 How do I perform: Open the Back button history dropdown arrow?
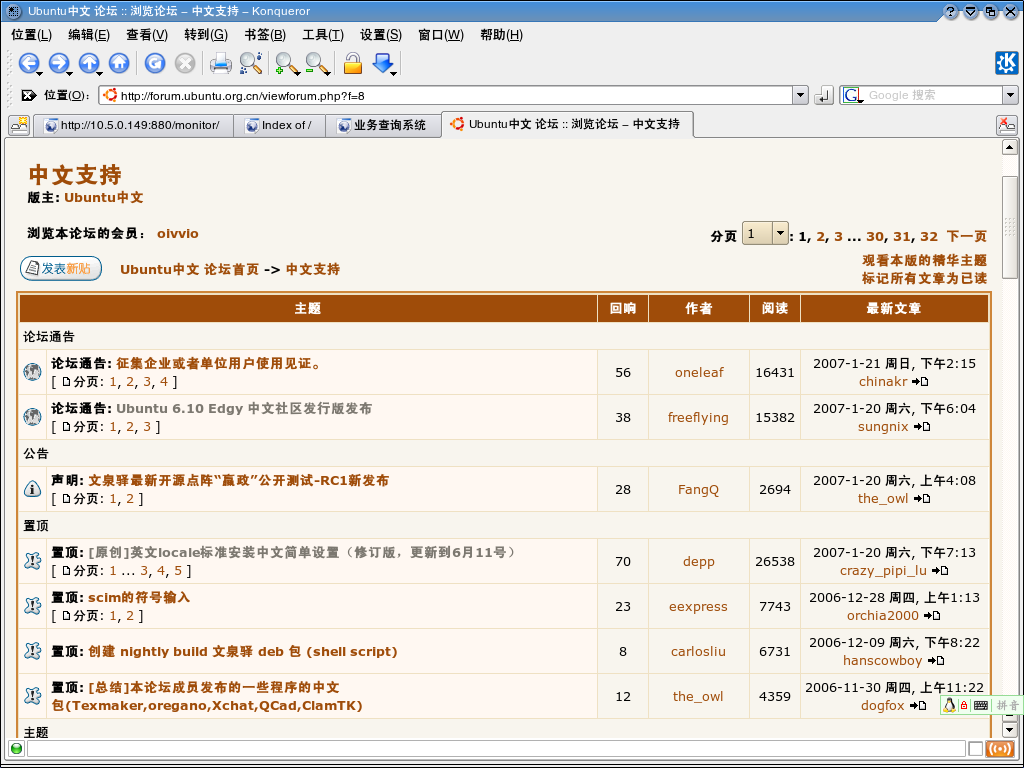(40, 72)
